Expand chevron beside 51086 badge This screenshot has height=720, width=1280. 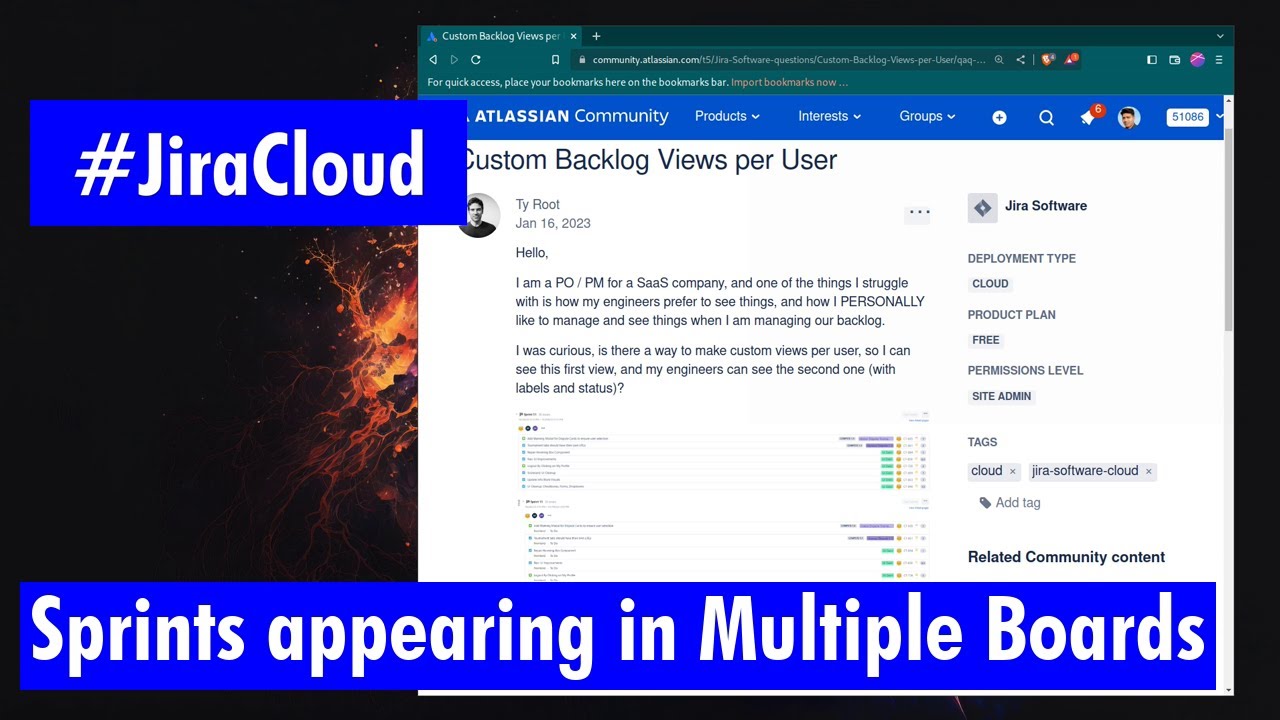click(x=1219, y=117)
